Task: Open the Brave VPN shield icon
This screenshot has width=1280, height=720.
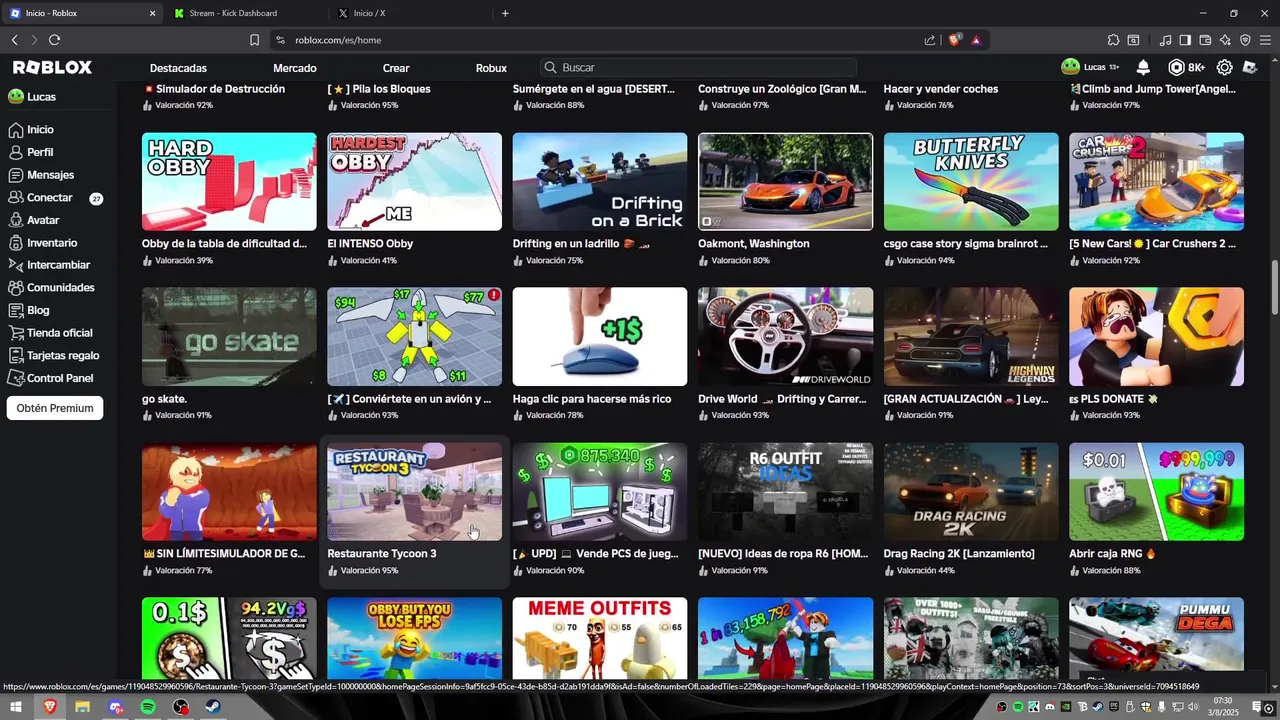Action: point(1245,40)
